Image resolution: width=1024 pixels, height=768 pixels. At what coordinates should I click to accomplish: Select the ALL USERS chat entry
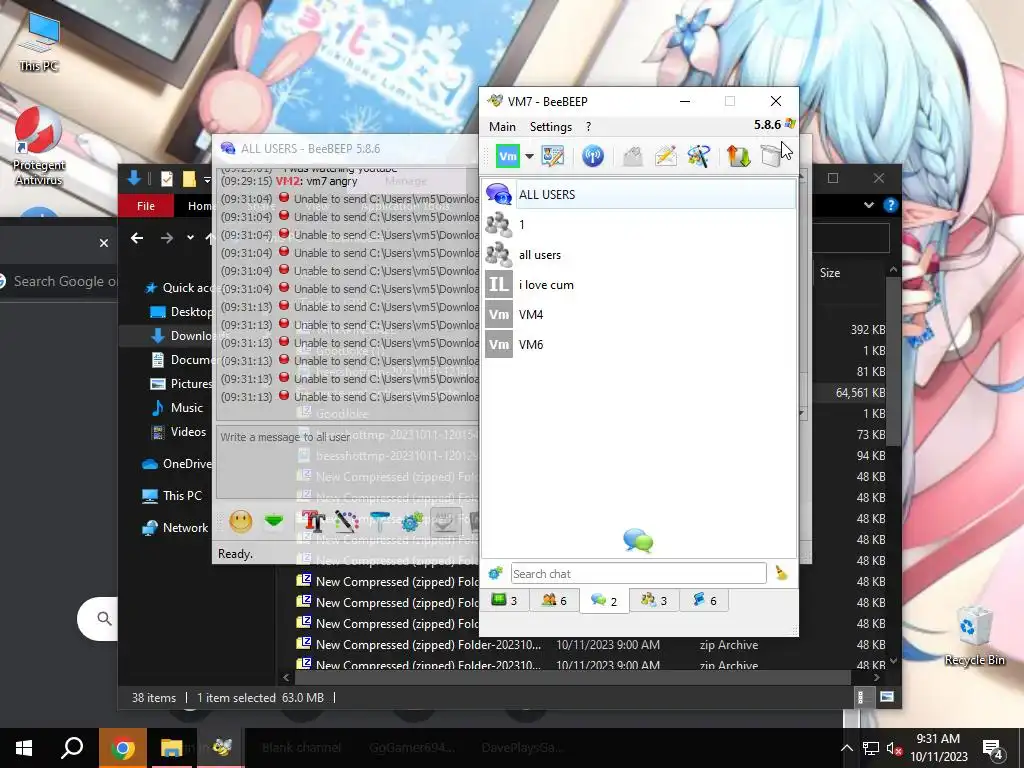[x=640, y=195]
